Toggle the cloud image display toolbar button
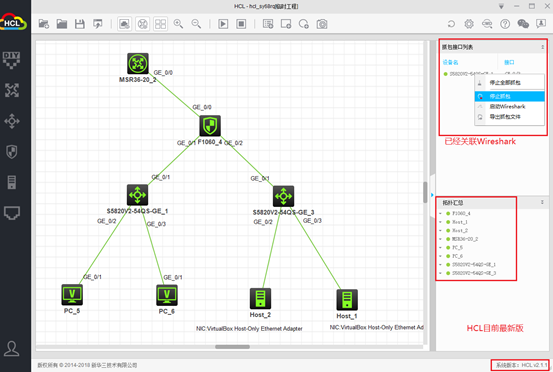This screenshot has height=372, width=553. [124, 24]
